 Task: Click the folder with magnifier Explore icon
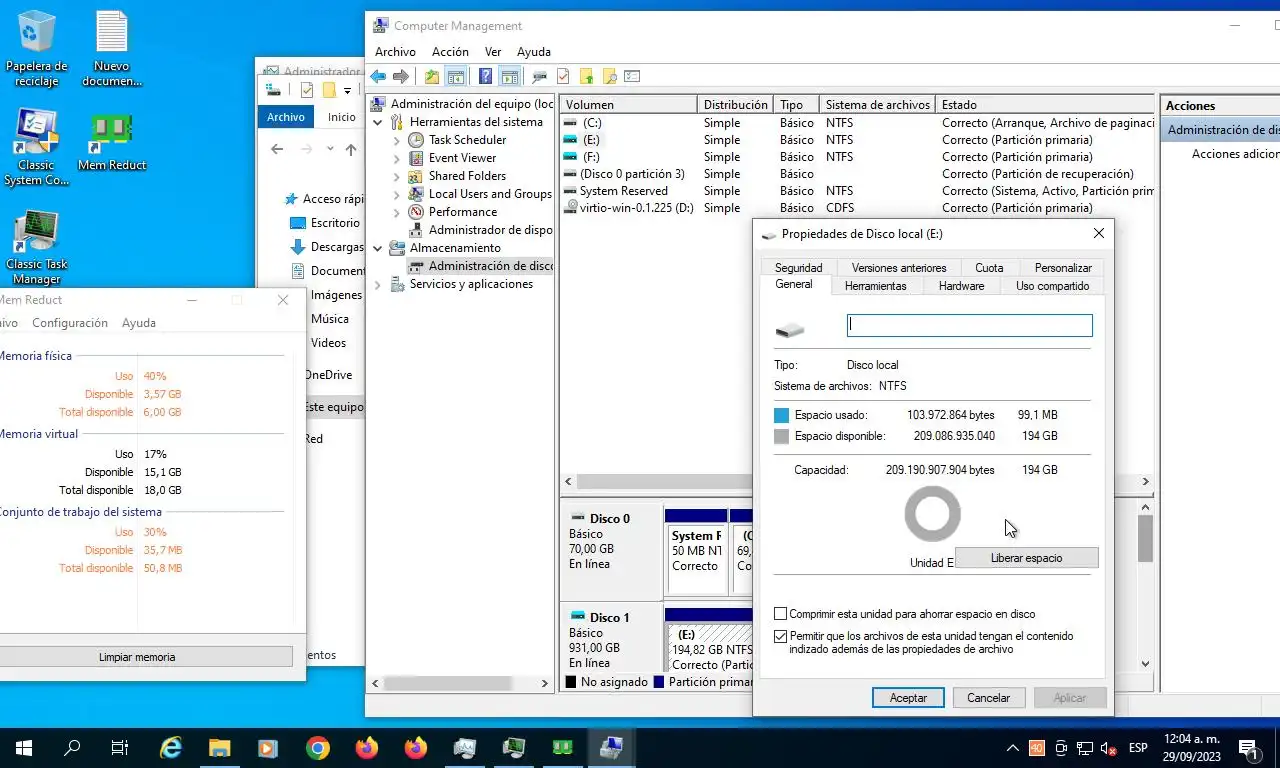point(609,76)
